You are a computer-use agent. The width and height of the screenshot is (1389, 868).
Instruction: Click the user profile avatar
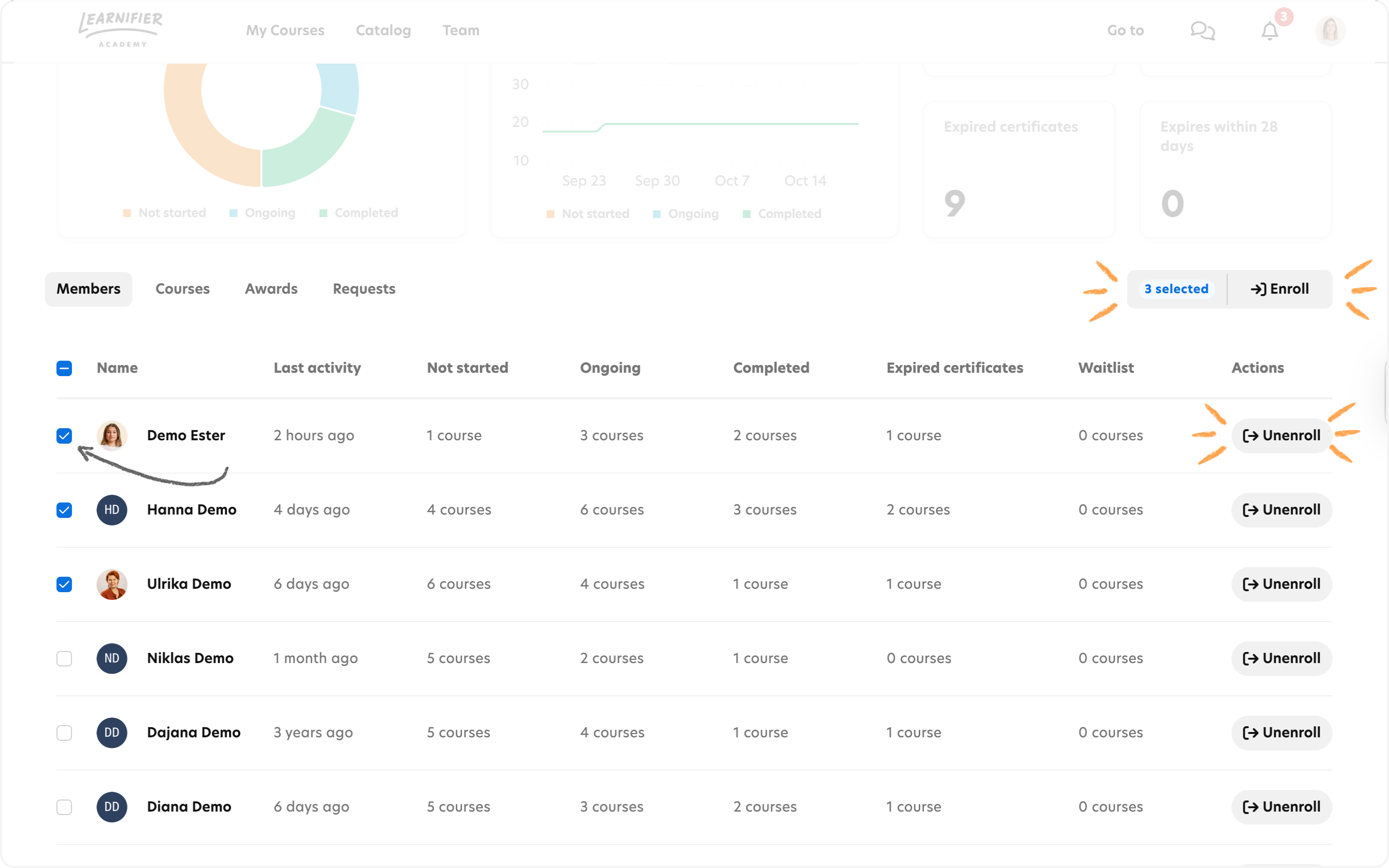[1330, 30]
